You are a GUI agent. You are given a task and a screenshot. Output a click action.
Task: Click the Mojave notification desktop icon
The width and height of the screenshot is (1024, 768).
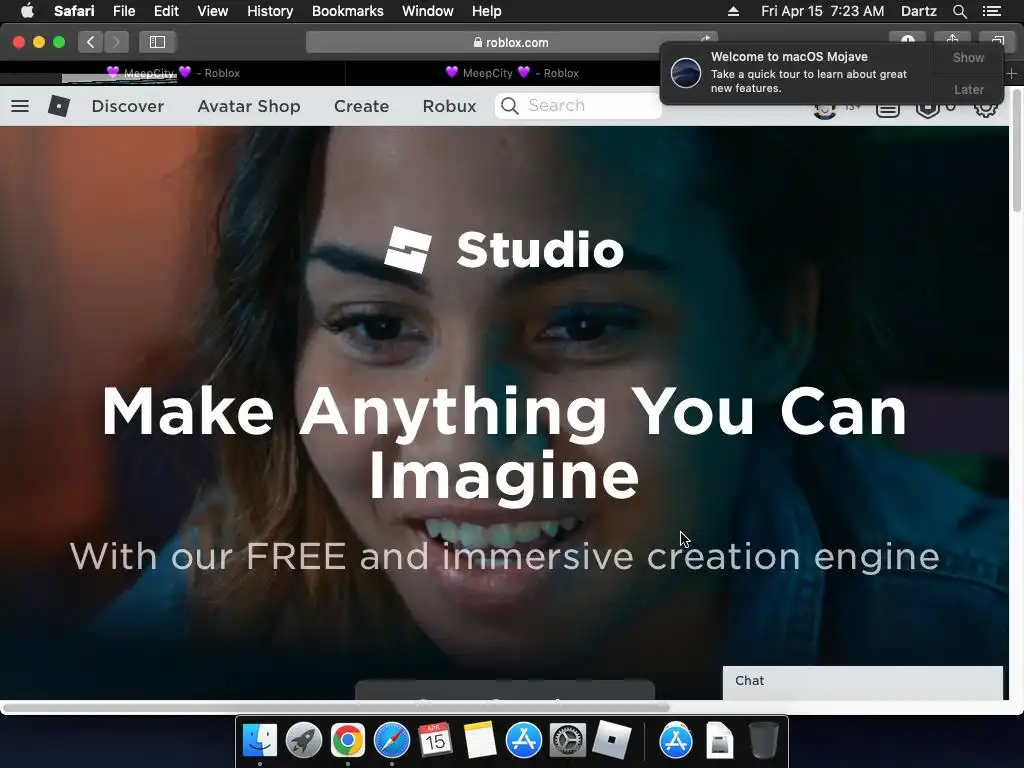coord(686,72)
